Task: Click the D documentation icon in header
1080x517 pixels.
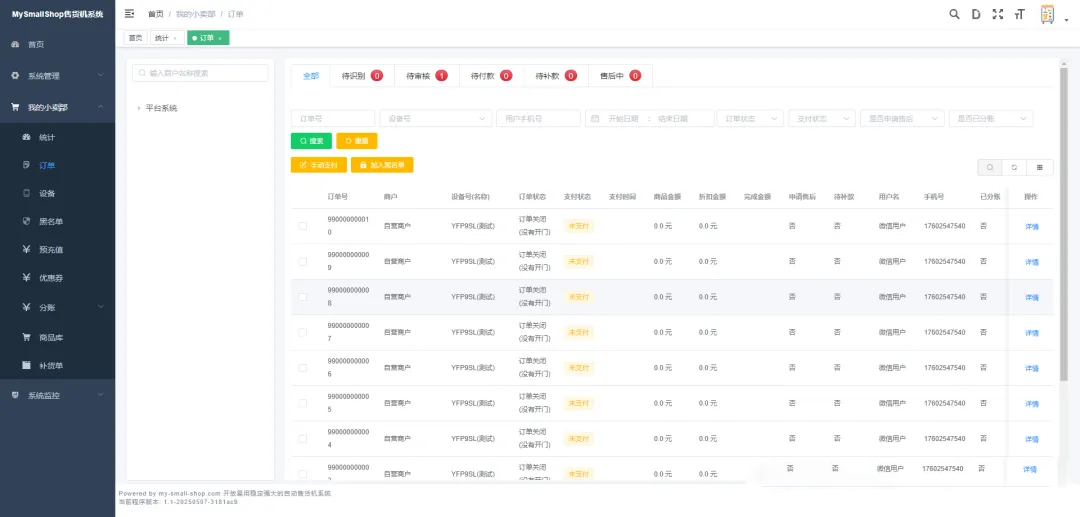Action: point(975,14)
